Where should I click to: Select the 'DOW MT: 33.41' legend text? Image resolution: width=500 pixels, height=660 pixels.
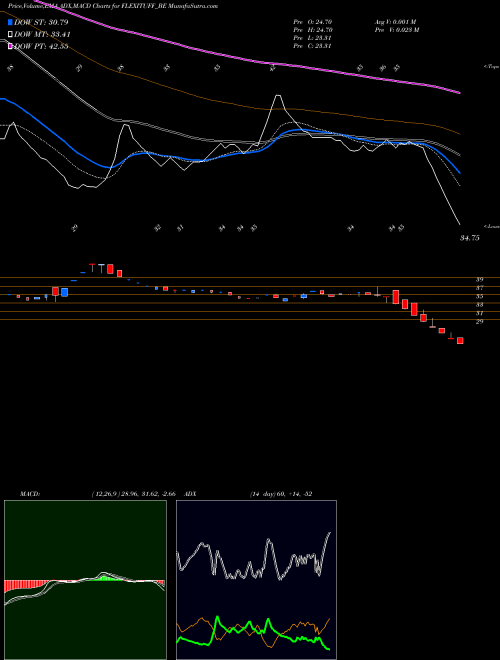point(42,35)
